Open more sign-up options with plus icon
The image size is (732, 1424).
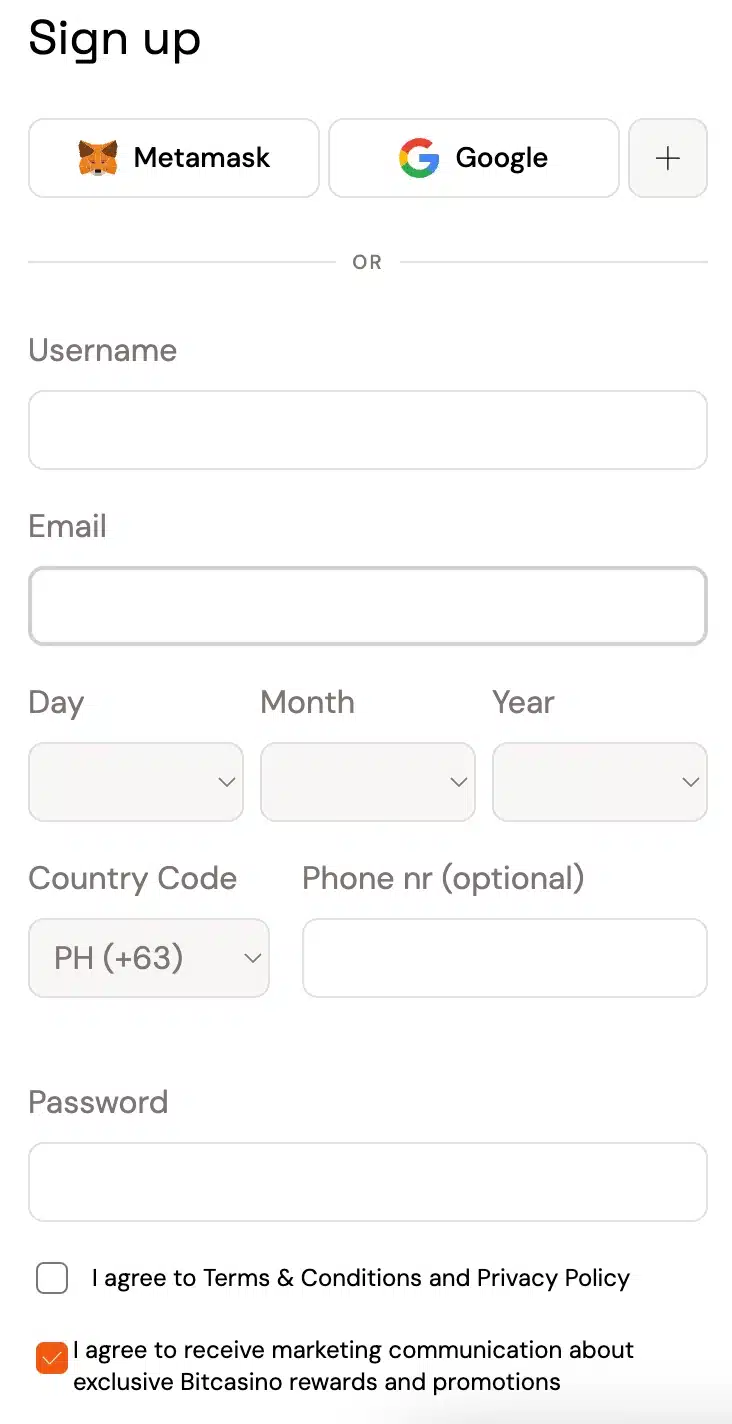[668, 158]
